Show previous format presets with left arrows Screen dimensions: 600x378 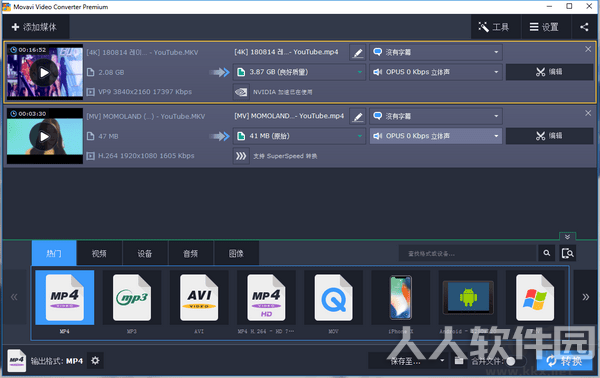tap(14, 297)
